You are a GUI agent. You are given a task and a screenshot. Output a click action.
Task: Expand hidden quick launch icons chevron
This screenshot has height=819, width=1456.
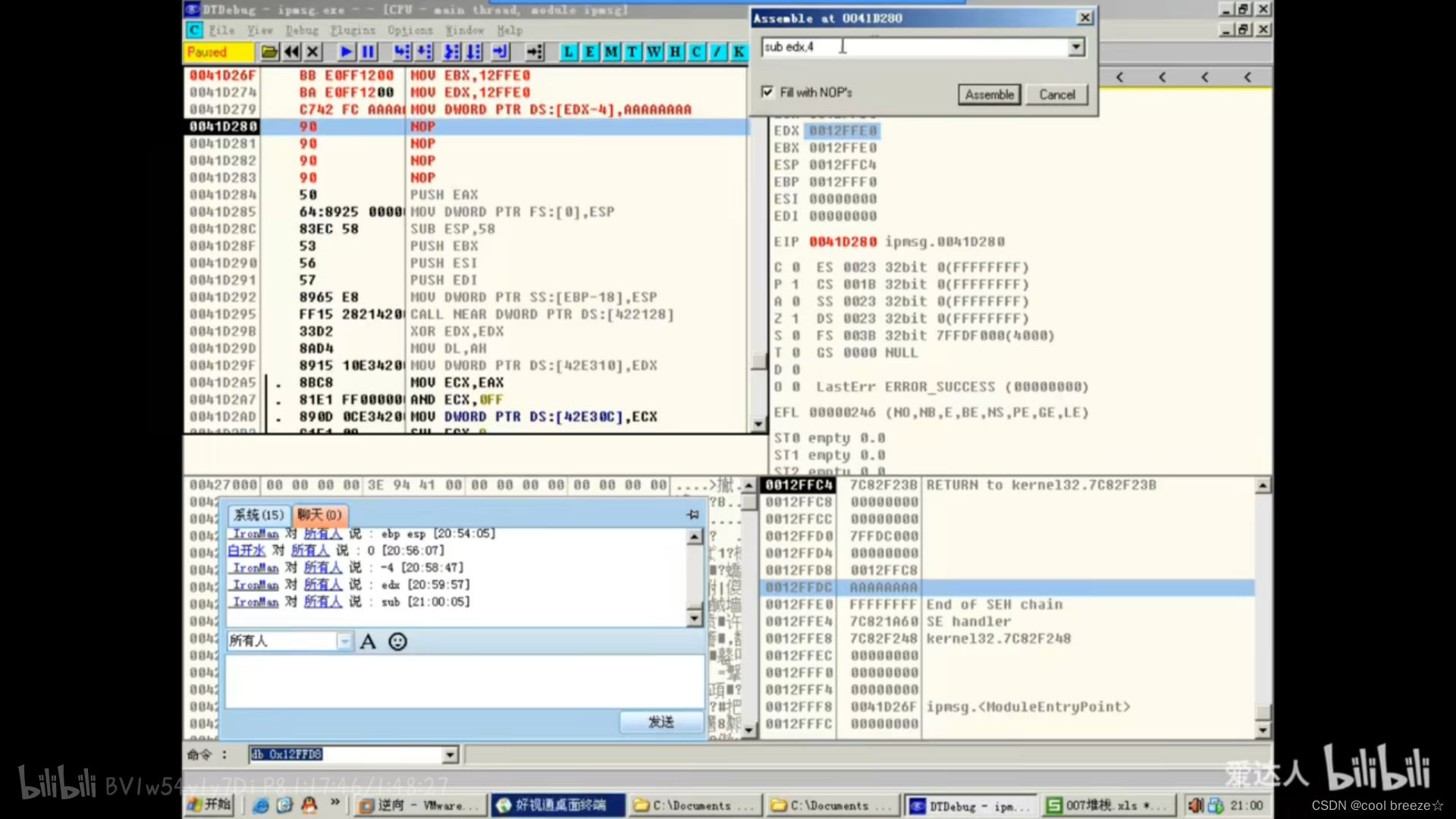[x=334, y=803]
